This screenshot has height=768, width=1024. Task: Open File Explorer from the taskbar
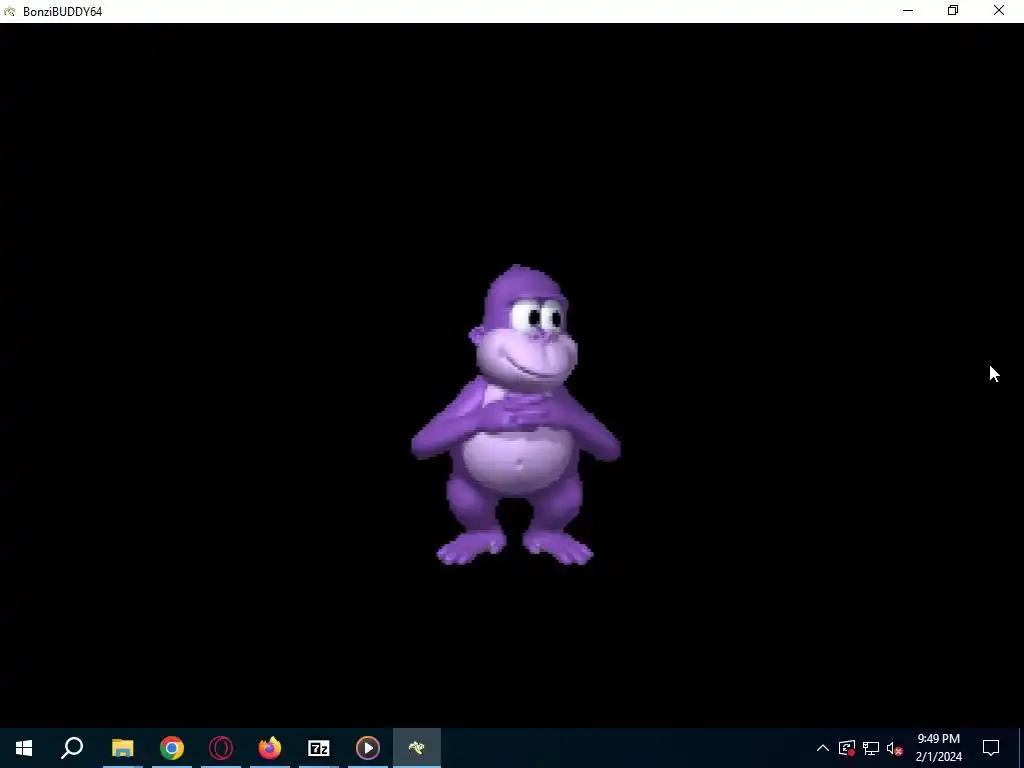(122, 748)
